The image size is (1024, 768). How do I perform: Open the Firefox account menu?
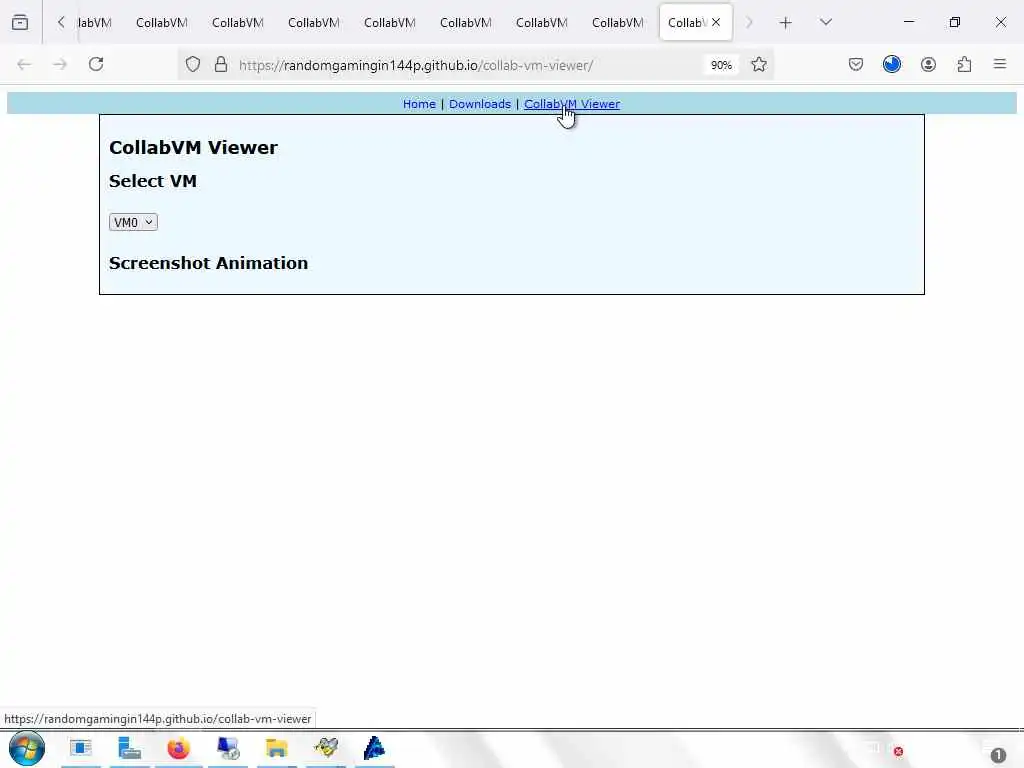[x=928, y=65]
